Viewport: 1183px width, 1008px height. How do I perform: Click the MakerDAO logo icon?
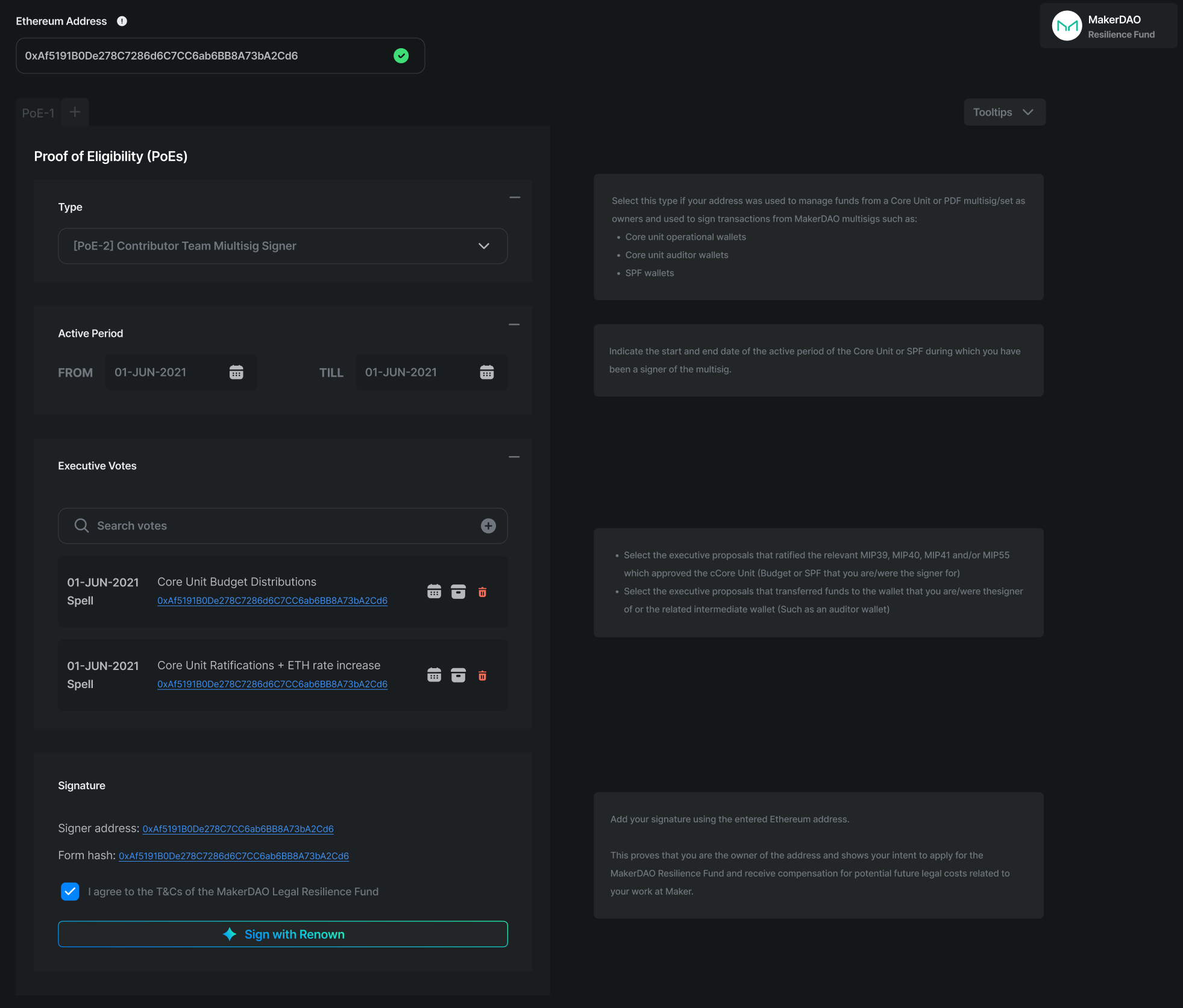click(1067, 26)
